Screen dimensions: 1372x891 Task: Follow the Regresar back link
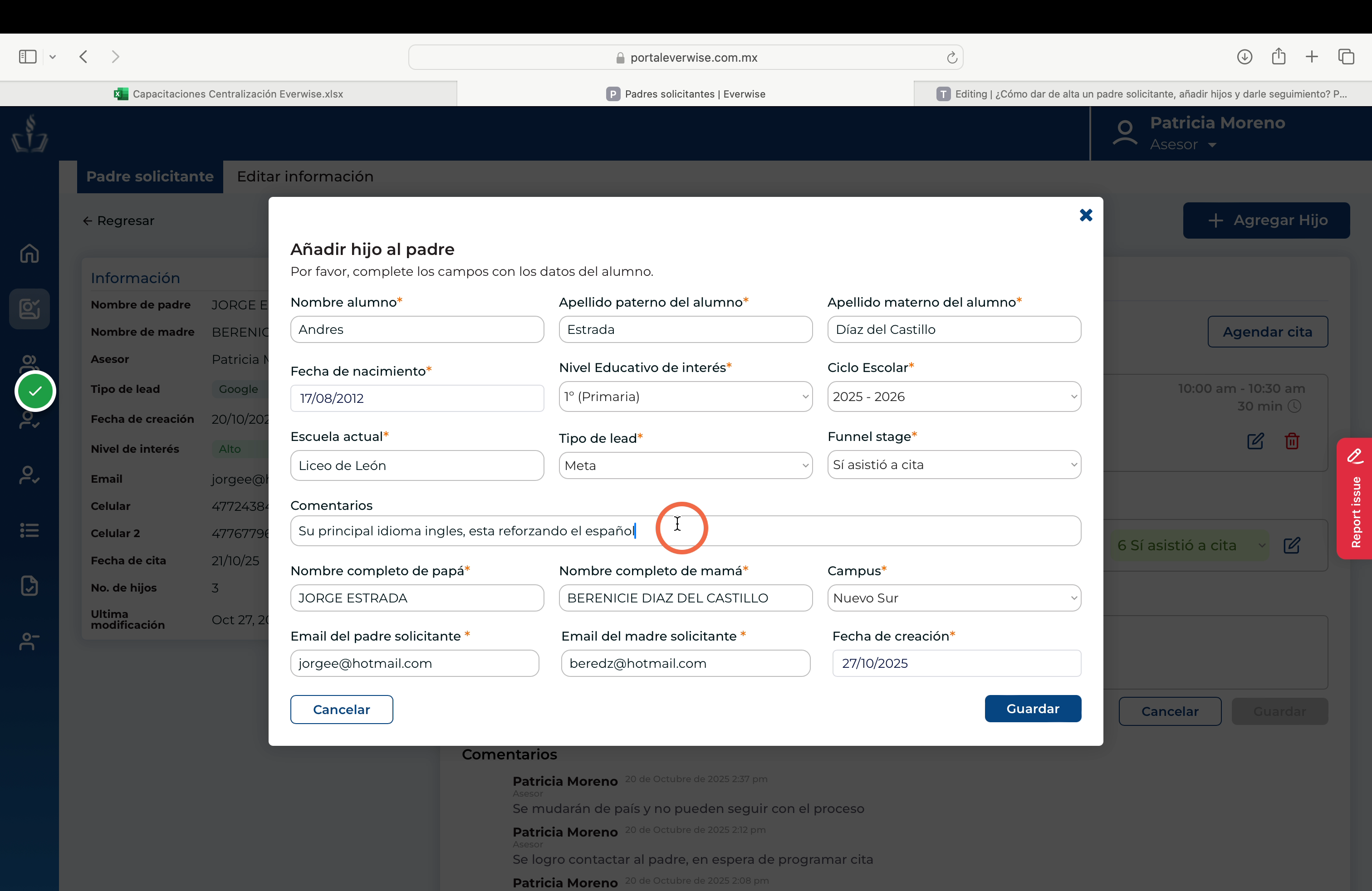coord(119,221)
